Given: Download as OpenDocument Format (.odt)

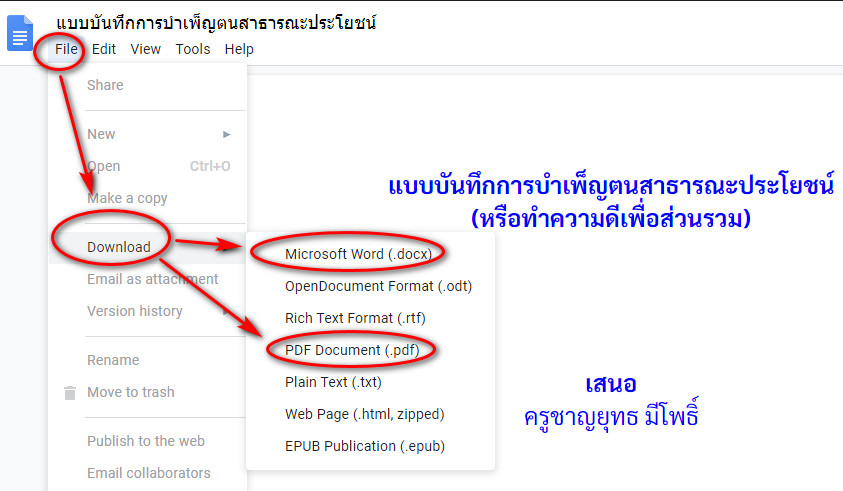Looking at the screenshot, I should pyautogui.click(x=378, y=286).
